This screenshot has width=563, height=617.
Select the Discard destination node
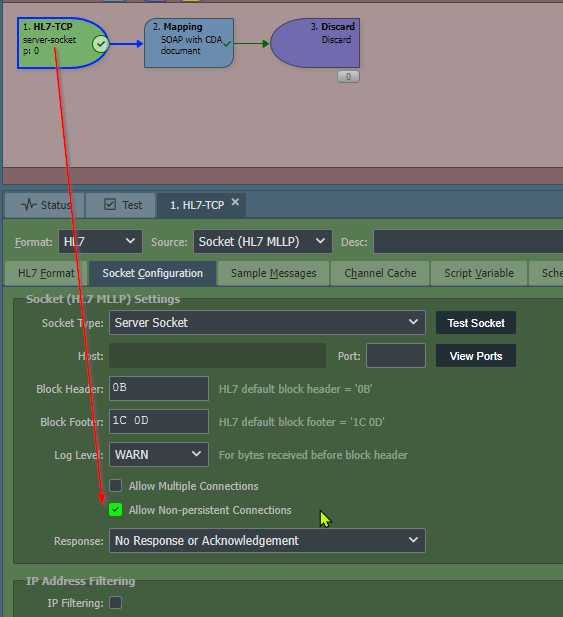315,43
